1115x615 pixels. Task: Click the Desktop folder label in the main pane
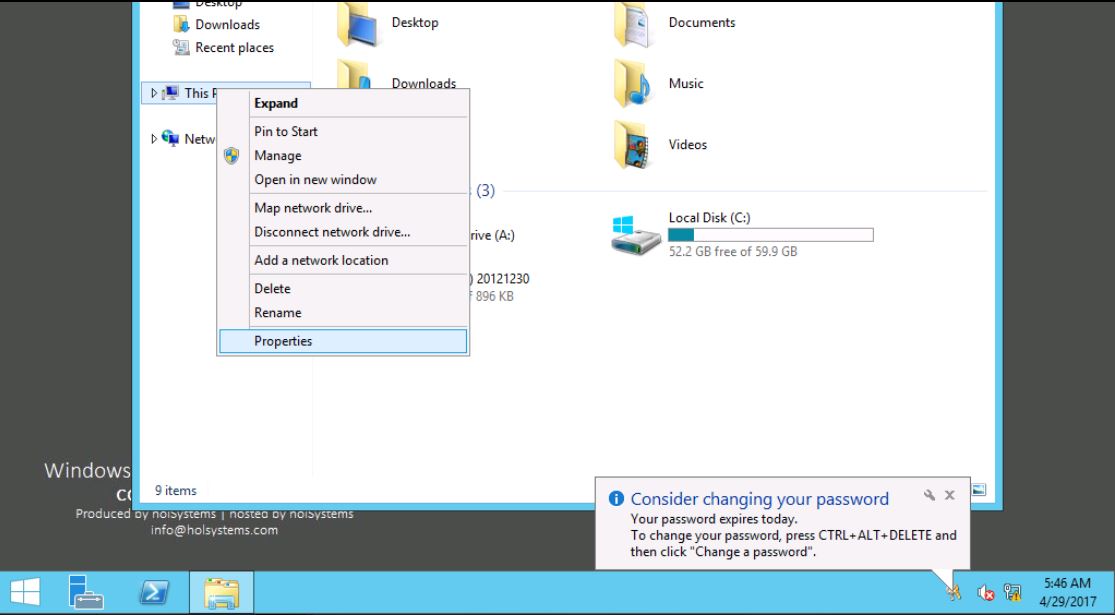[x=415, y=23]
